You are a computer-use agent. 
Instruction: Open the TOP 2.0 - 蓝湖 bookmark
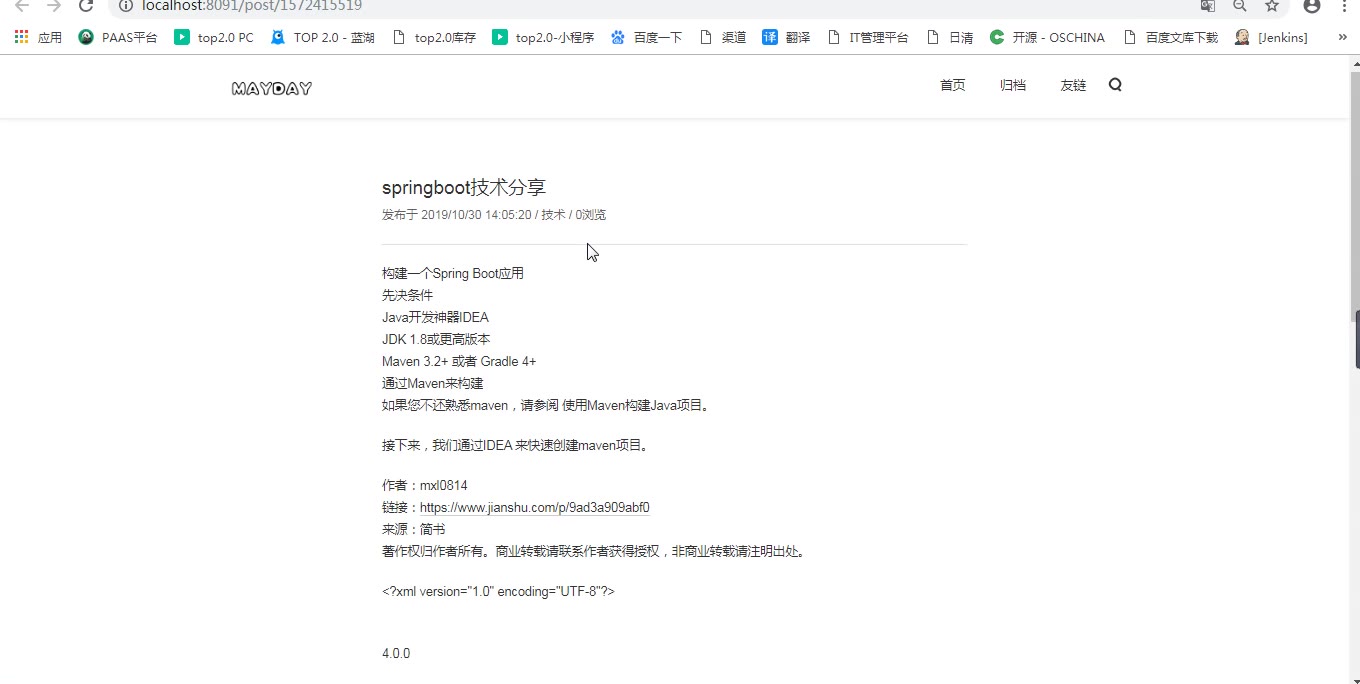pos(322,37)
